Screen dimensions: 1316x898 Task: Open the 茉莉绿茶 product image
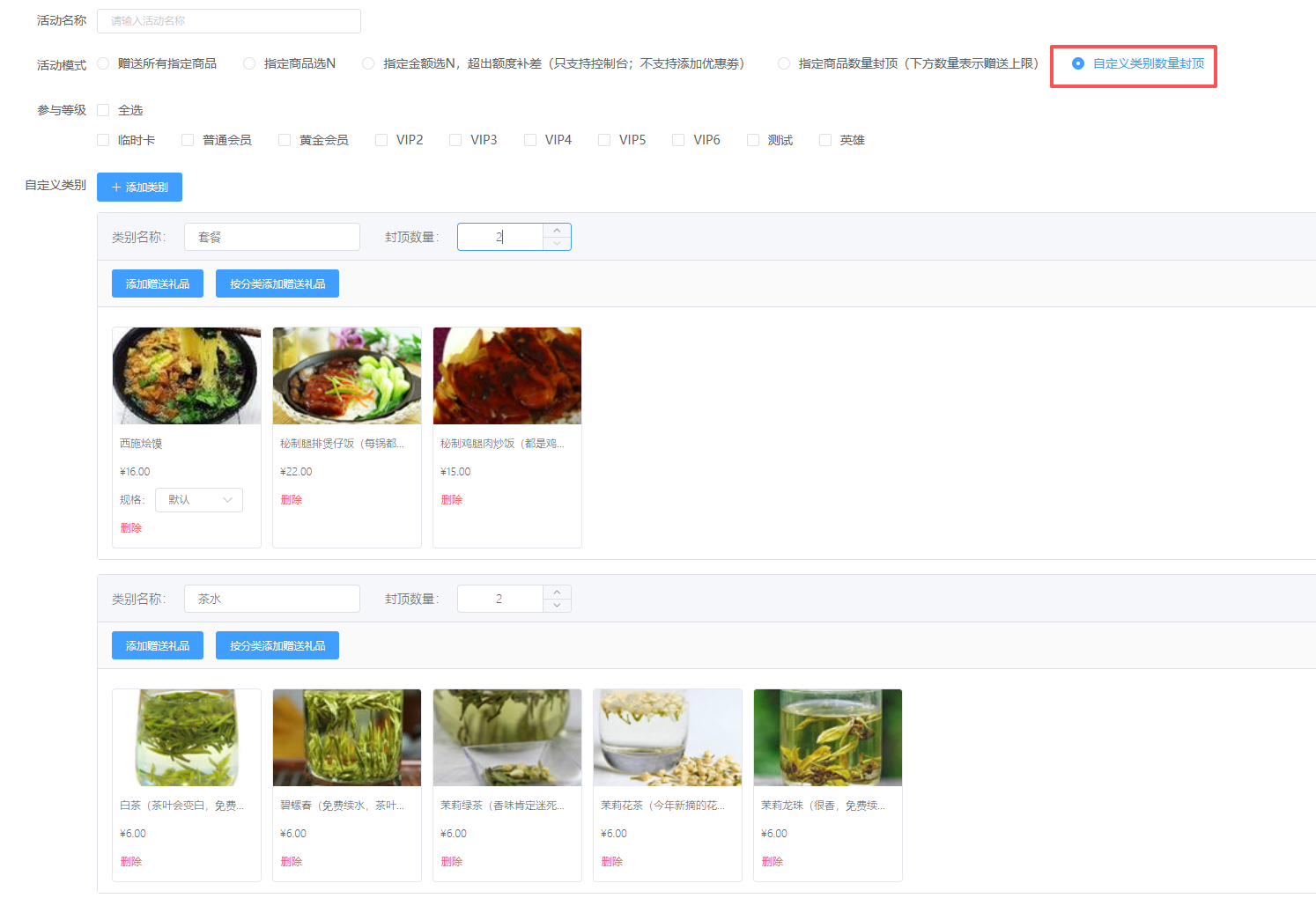(507, 738)
